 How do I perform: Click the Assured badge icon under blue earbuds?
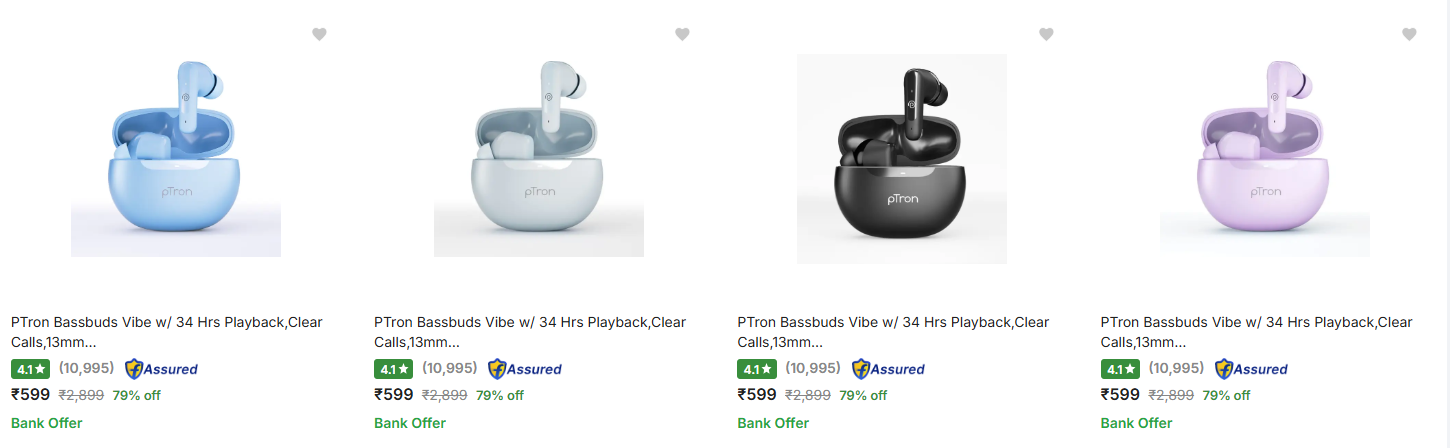click(x=161, y=369)
